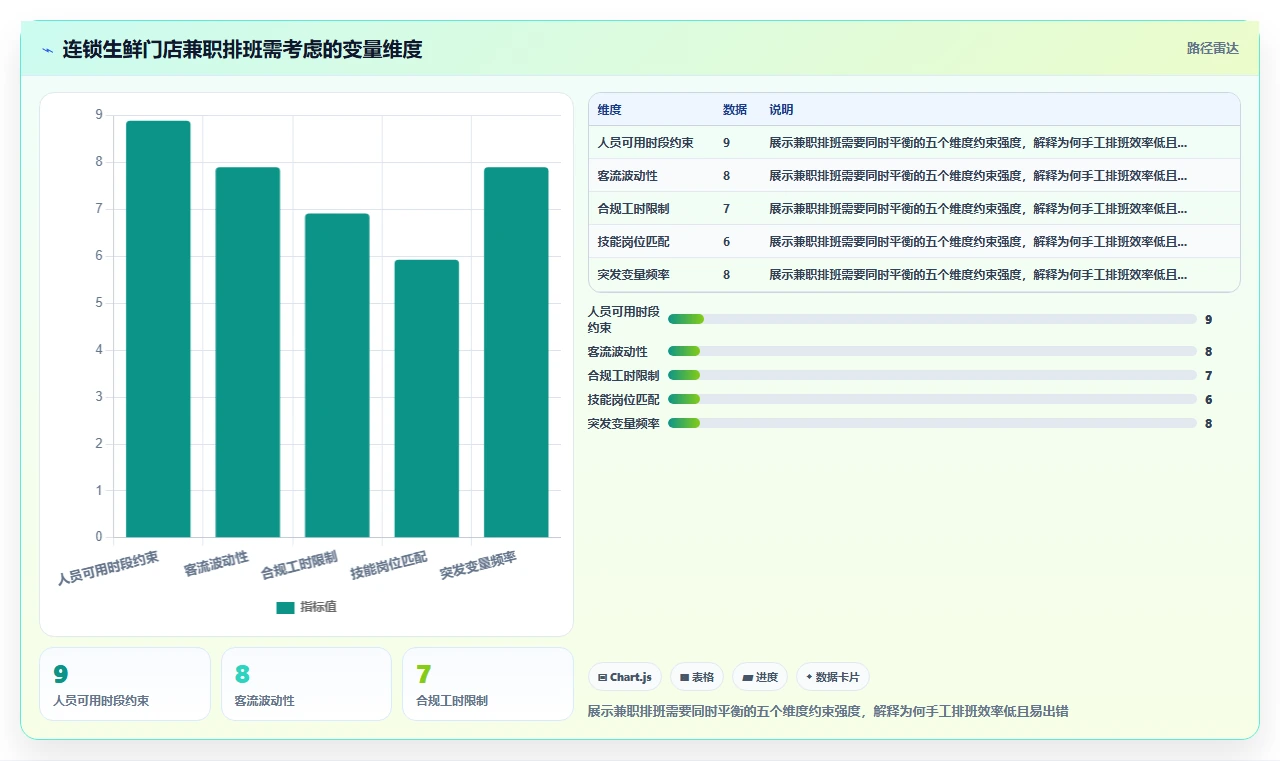Click the 人员可用时段约束 progress bar
Screen dimensions: 1280x761
(932, 319)
